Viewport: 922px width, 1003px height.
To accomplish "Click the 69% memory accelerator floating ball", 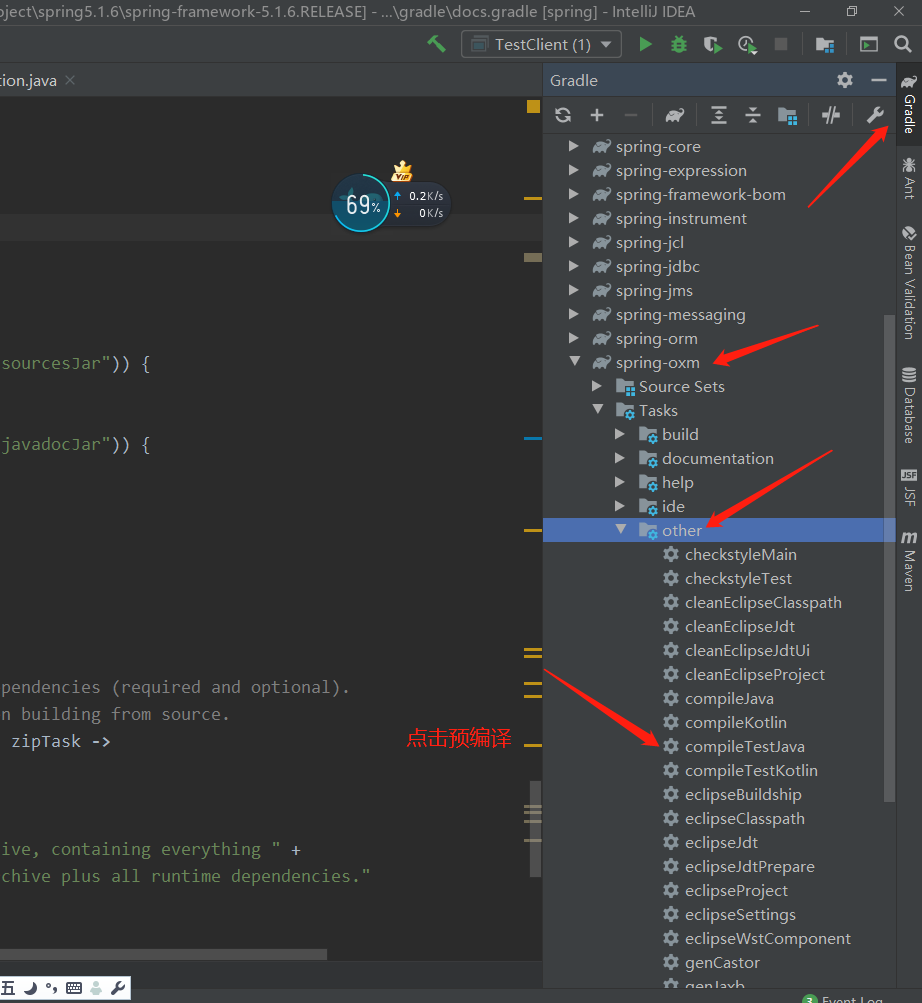I will (x=361, y=203).
